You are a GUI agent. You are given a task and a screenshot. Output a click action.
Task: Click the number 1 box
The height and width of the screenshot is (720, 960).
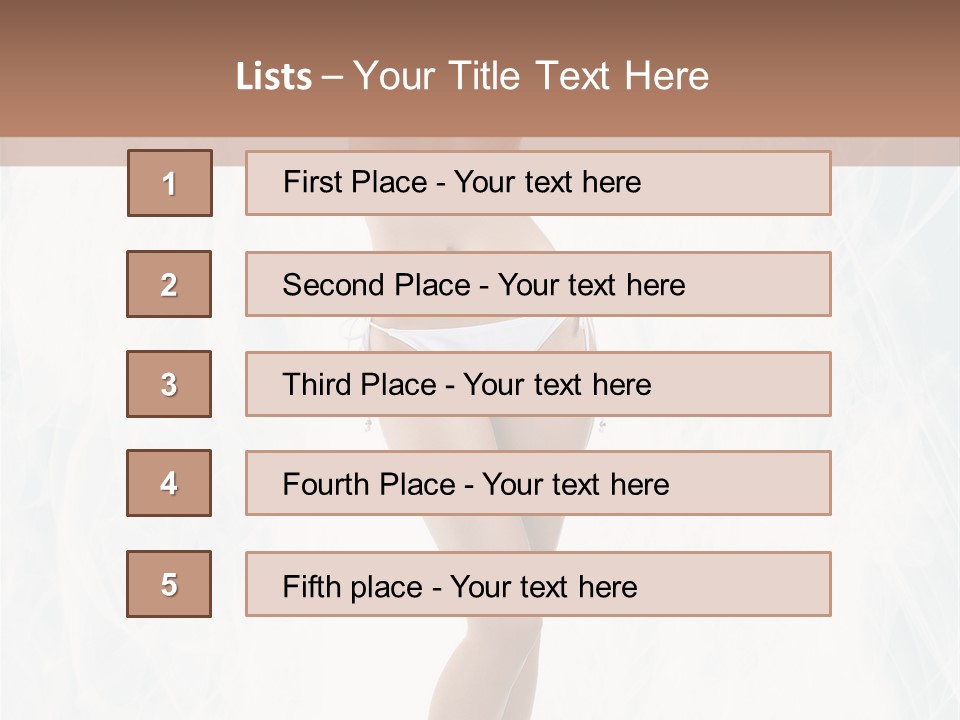tap(170, 183)
